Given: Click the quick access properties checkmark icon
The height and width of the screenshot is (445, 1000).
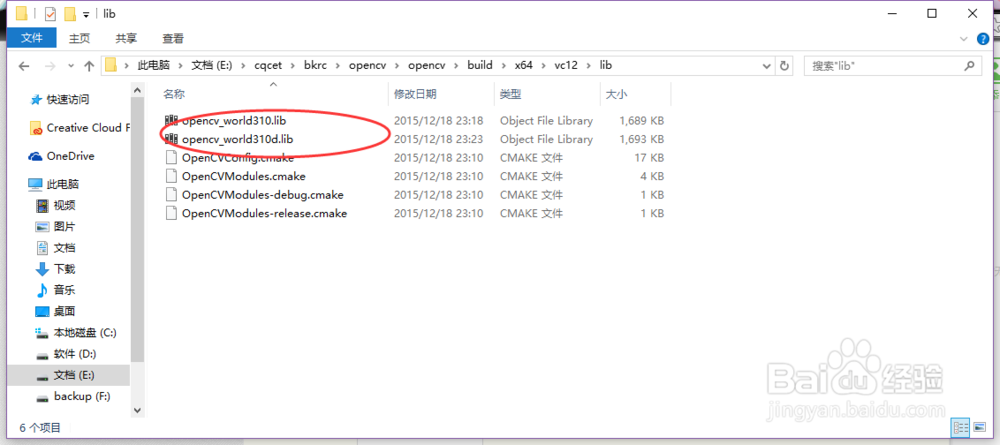Looking at the screenshot, I should point(50,13).
